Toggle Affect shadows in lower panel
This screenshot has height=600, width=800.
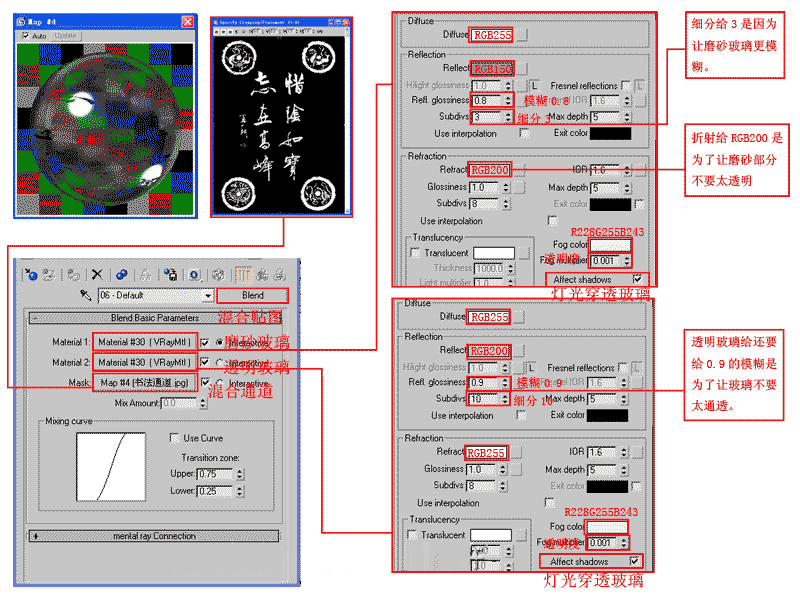coord(634,561)
